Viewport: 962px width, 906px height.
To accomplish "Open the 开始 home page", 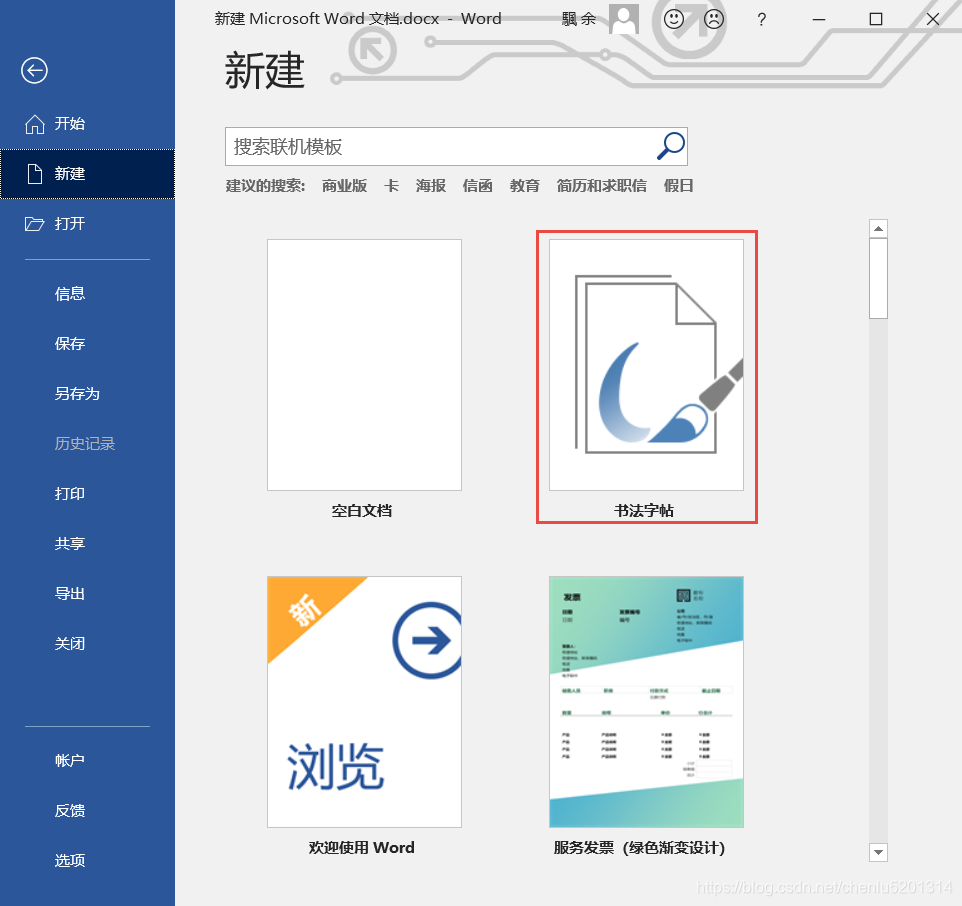I will (87, 124).
